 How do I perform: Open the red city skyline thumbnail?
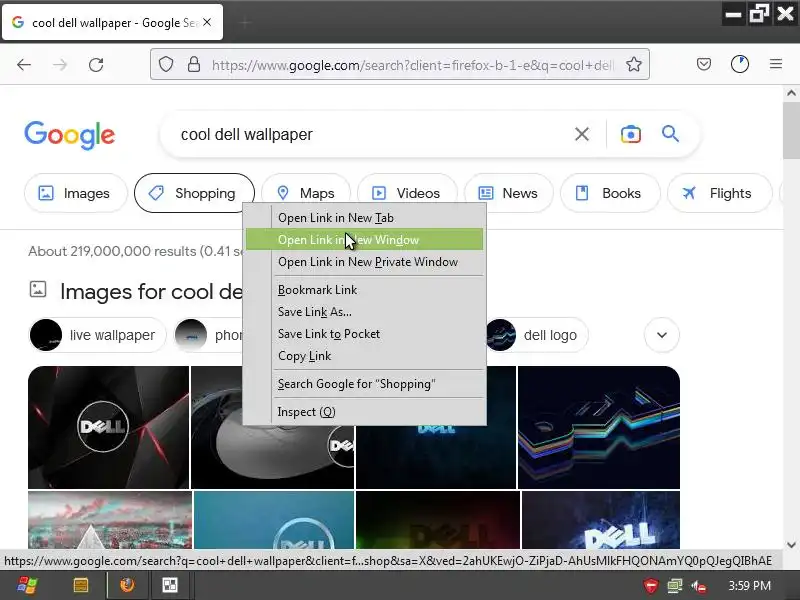pyautogui.click(x=110, y=520)
